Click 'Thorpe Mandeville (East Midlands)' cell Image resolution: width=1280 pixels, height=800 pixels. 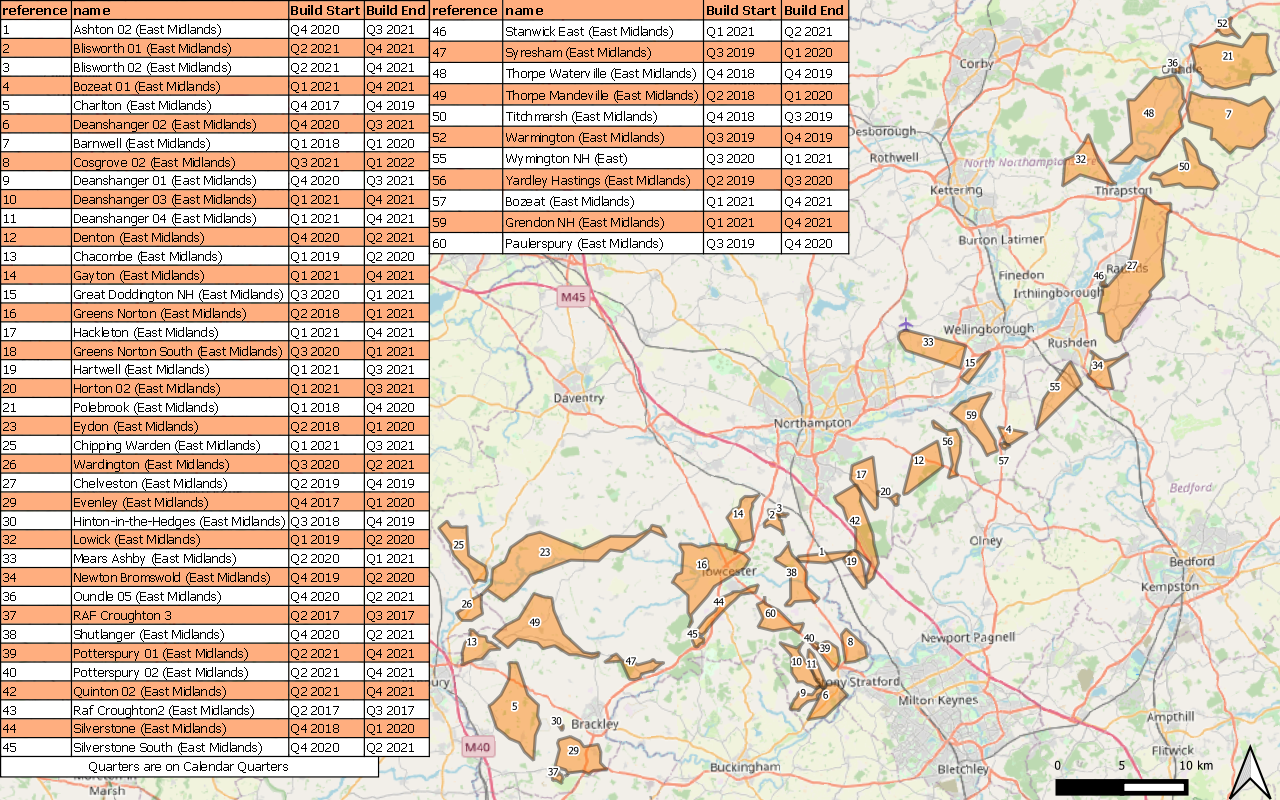tap(602, 95)
